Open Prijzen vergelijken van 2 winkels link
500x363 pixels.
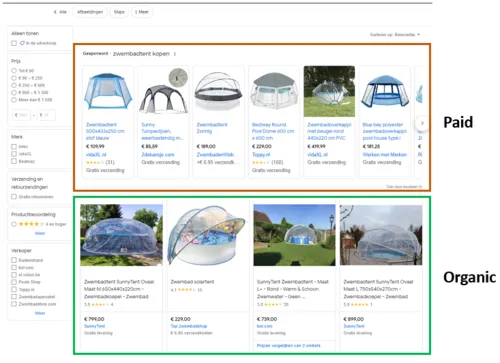coord(289,346)
